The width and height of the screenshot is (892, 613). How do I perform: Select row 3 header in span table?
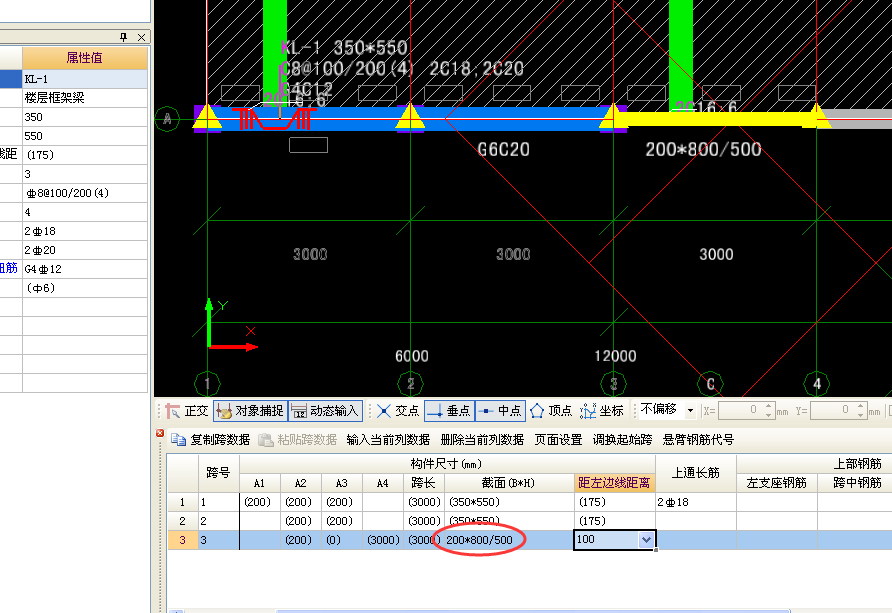183,540
